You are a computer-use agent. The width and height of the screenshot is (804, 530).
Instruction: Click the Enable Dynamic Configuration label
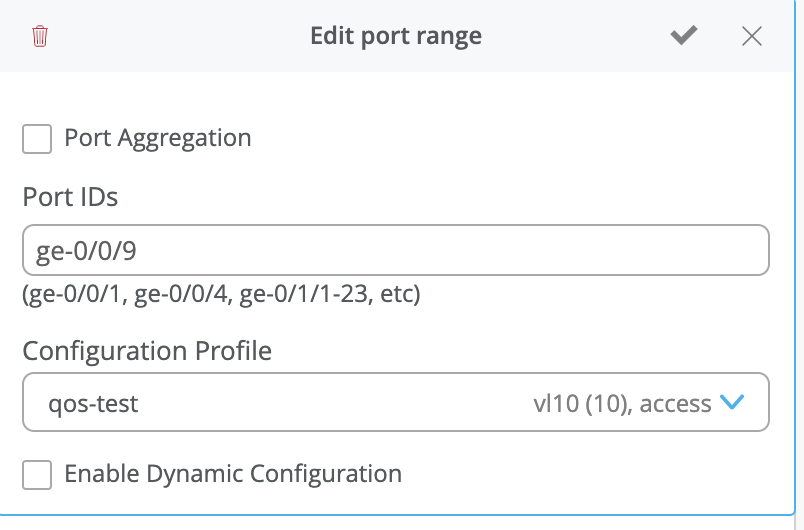click(233, 474)
